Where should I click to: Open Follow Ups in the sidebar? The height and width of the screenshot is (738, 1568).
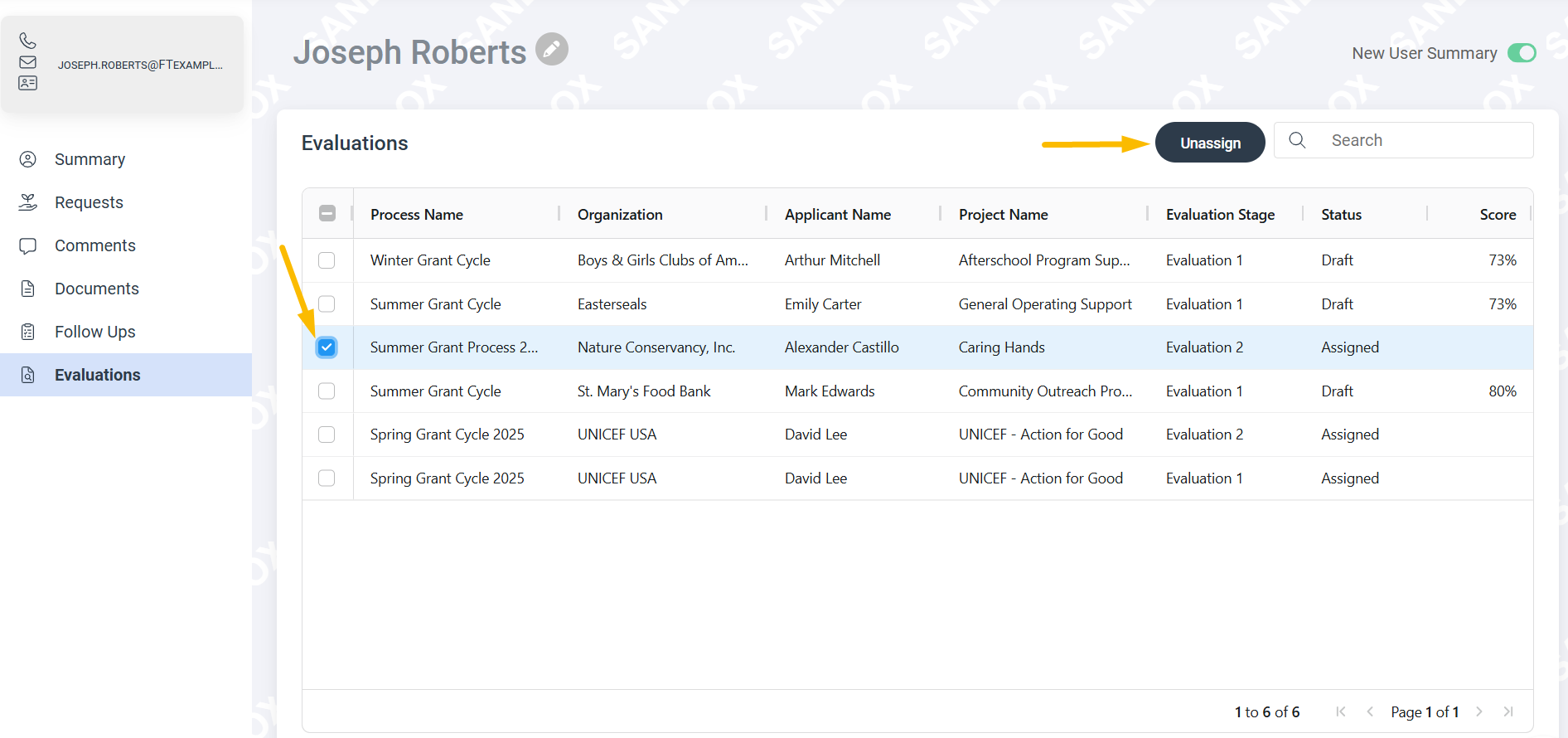126,332
